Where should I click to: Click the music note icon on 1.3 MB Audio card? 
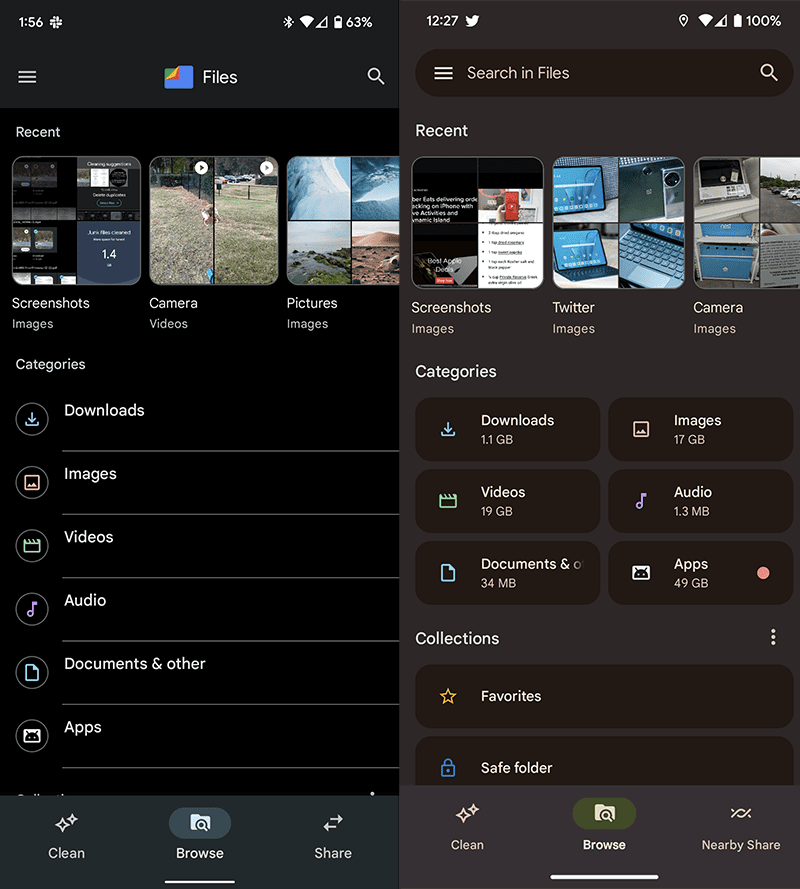(x=641, y=501)
